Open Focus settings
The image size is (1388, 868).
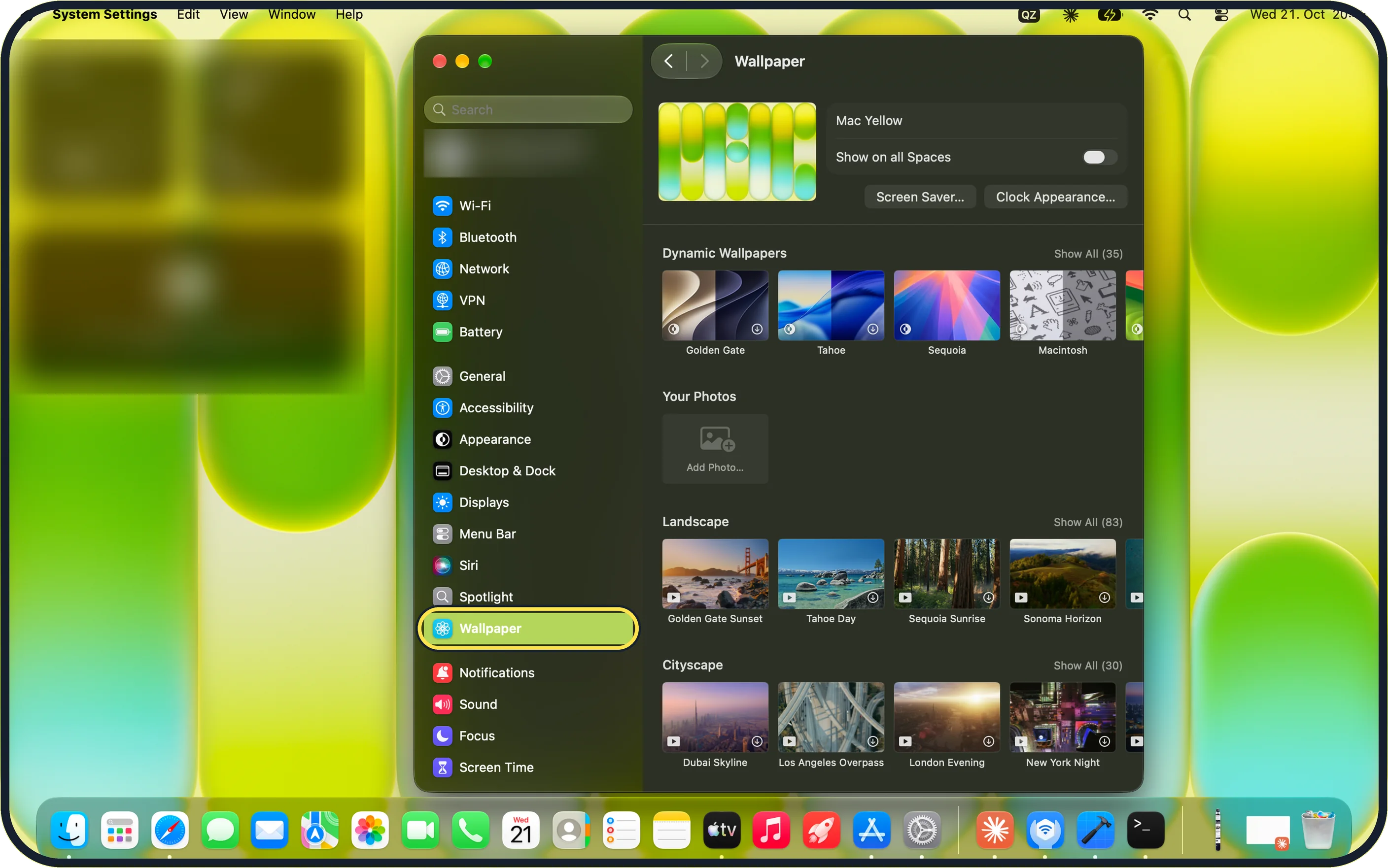click(528, 736)
